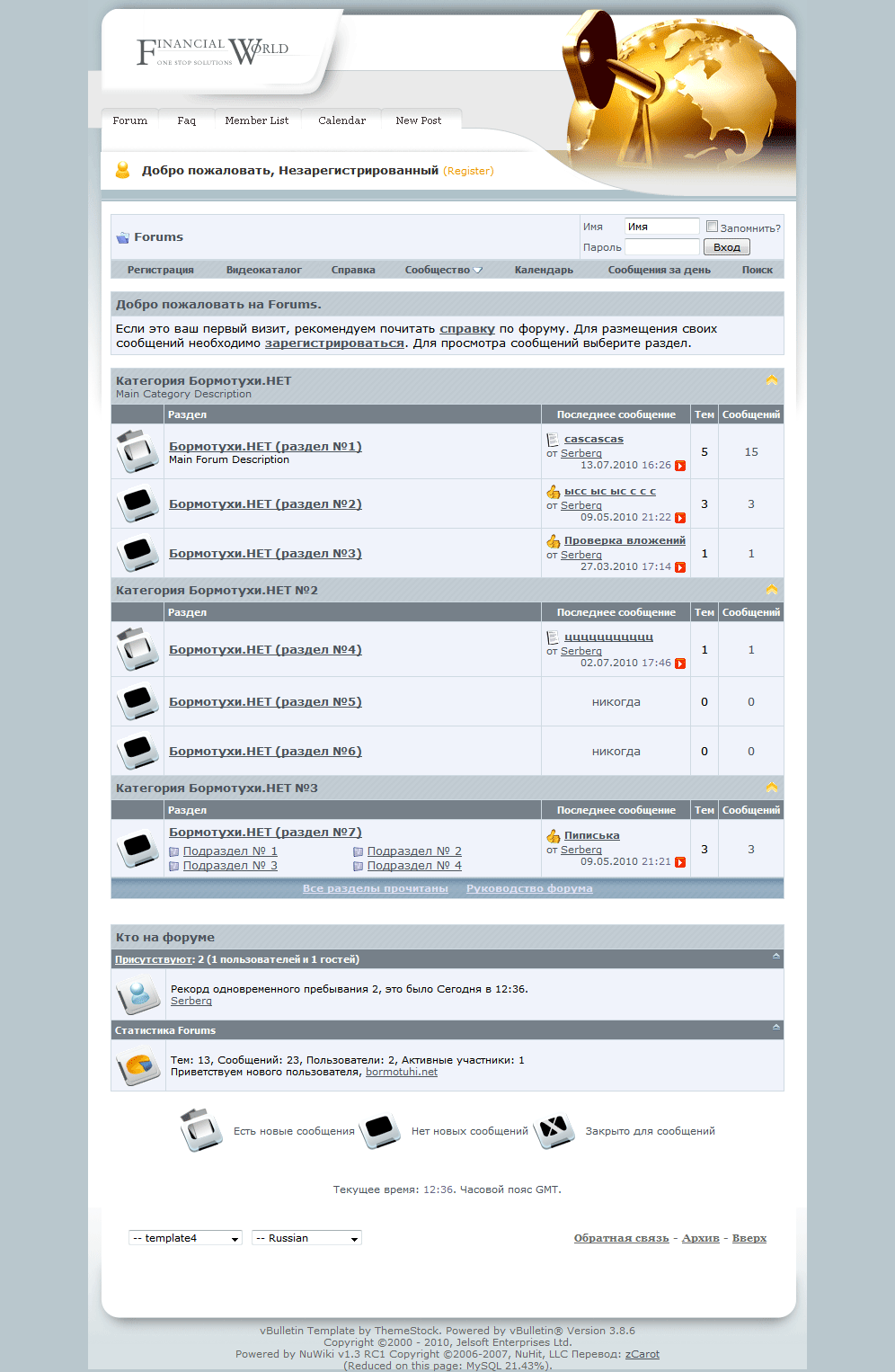Focus the Имя username field
Viewport: 895px width, 1372px height.
(662, 227)
